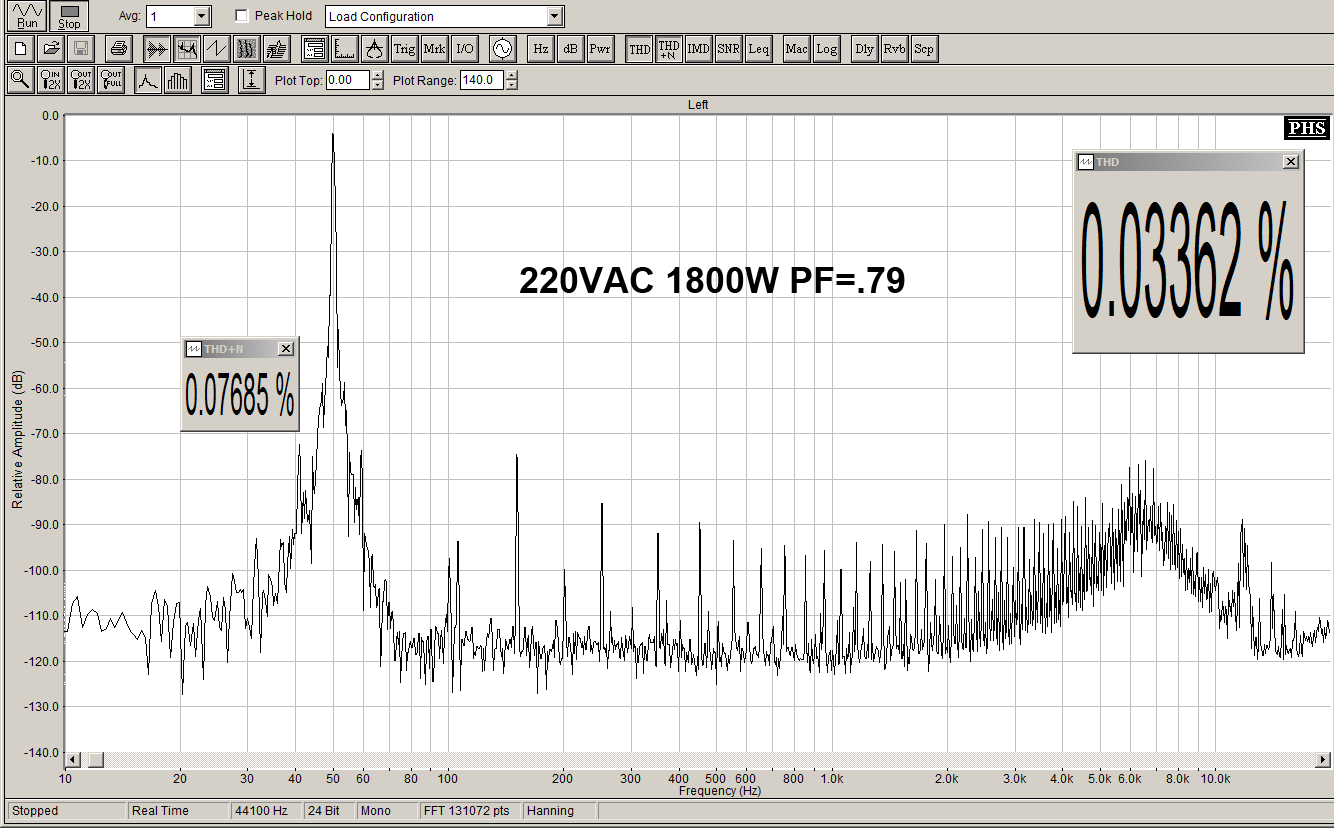
Task: Toggle the Leq utility button
Action: tap(759, 48)
